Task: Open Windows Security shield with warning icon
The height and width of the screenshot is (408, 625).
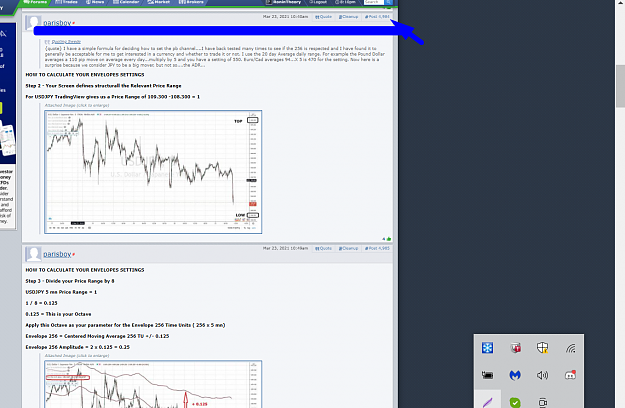Action: (x=542, y=348)
